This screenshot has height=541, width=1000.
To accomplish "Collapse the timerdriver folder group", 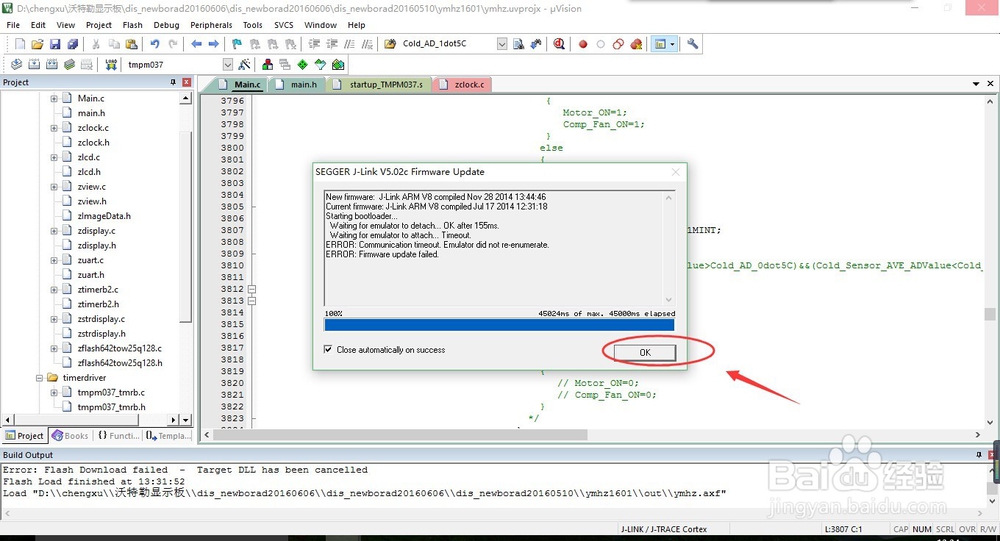I will (40, 378).
